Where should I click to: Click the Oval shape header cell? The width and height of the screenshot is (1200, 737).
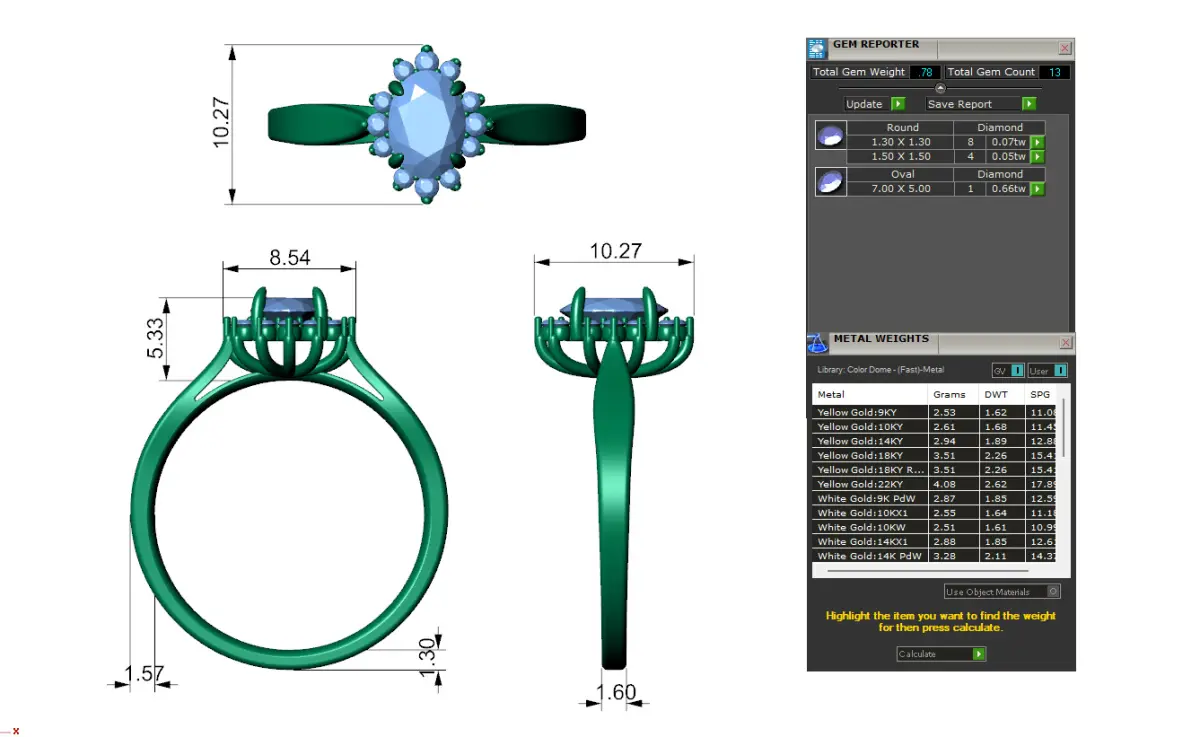click(x=900, y=174)
